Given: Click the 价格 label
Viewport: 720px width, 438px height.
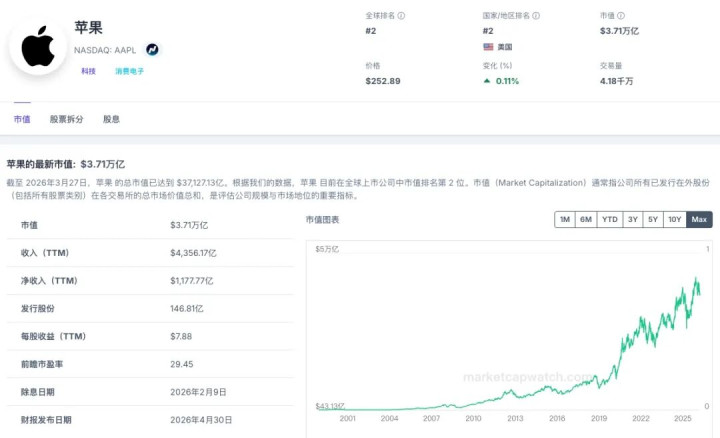Looking at the screenshot, I should point(373,66).
